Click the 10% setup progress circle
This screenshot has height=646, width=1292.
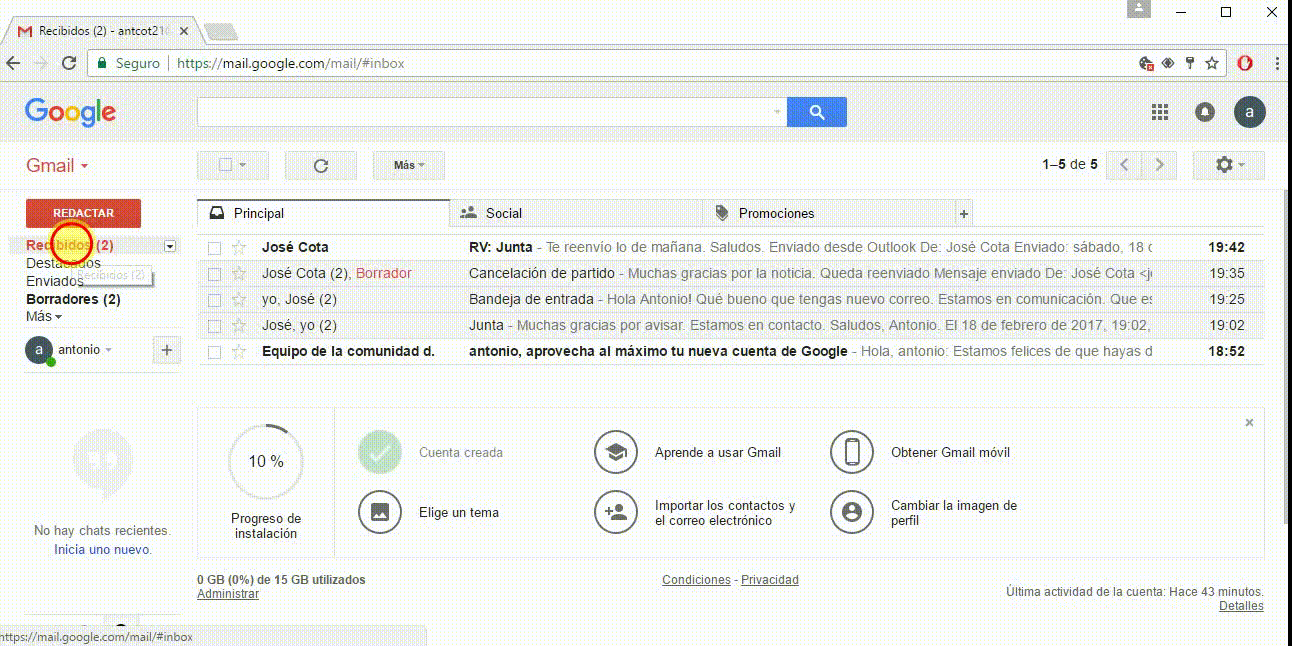pyautogui.click(x=266, y=462)
